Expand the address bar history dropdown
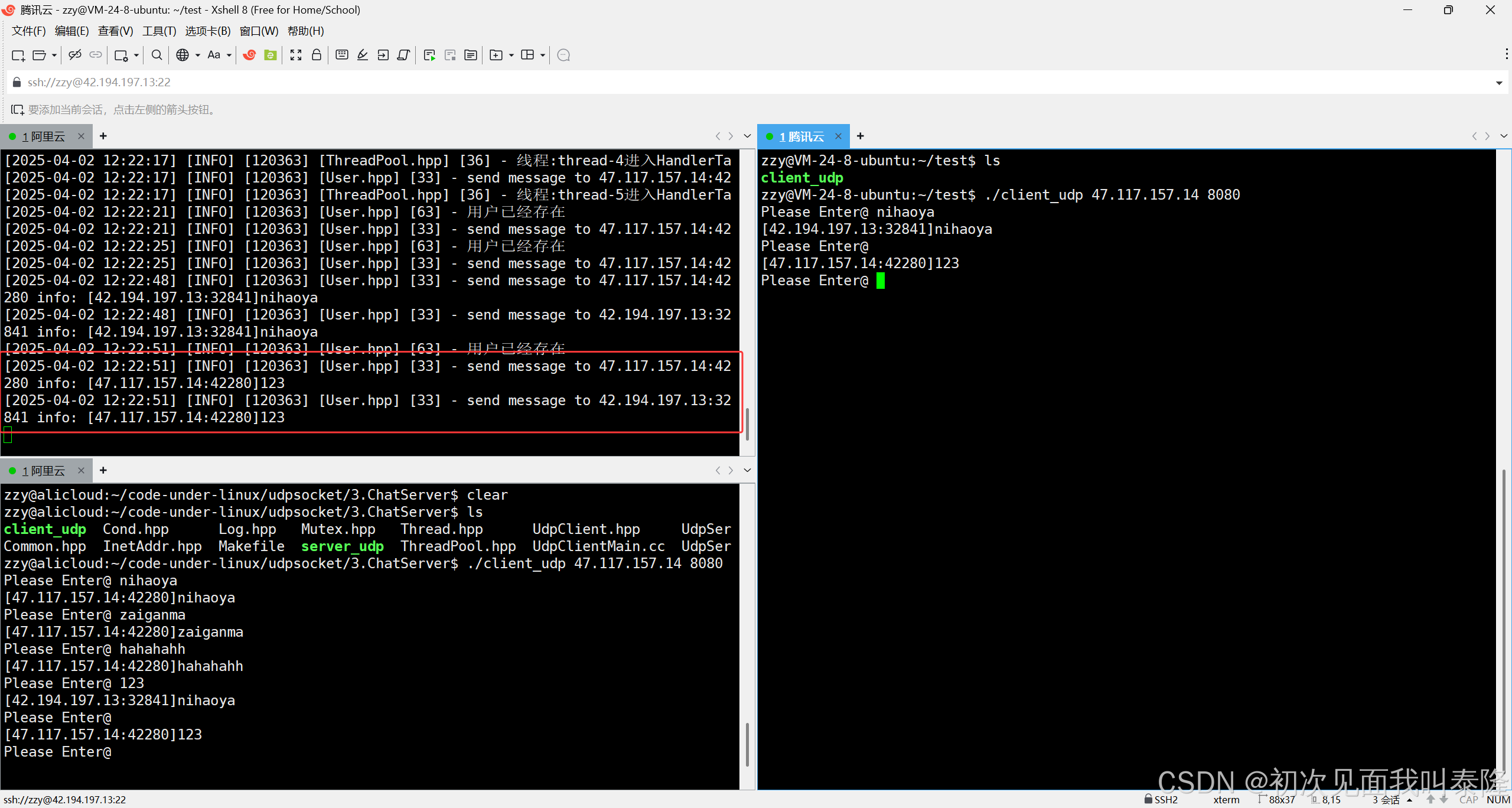Screen dimensions: 1512x808 pos(1499,83)
